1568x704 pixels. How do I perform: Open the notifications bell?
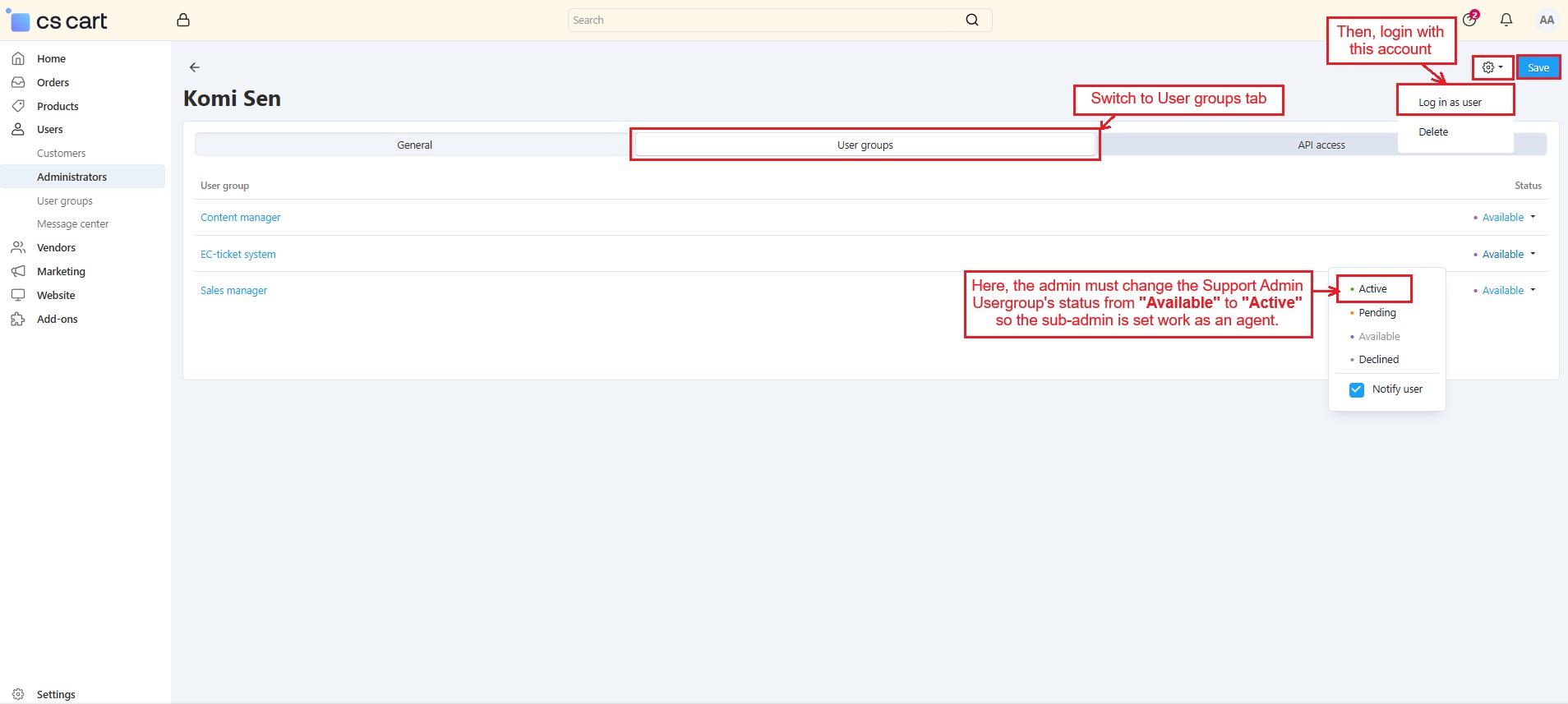[x=1506, y=21]
